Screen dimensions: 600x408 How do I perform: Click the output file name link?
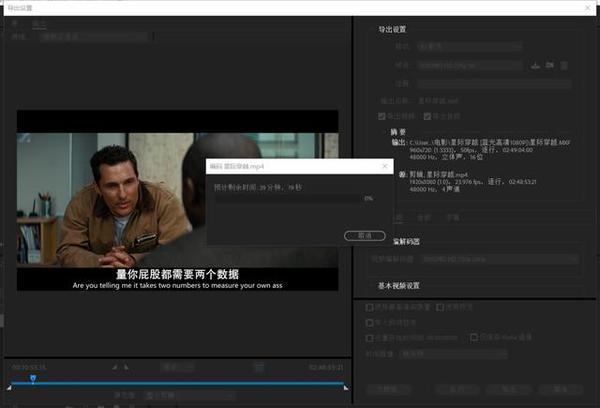pos(438,101)
